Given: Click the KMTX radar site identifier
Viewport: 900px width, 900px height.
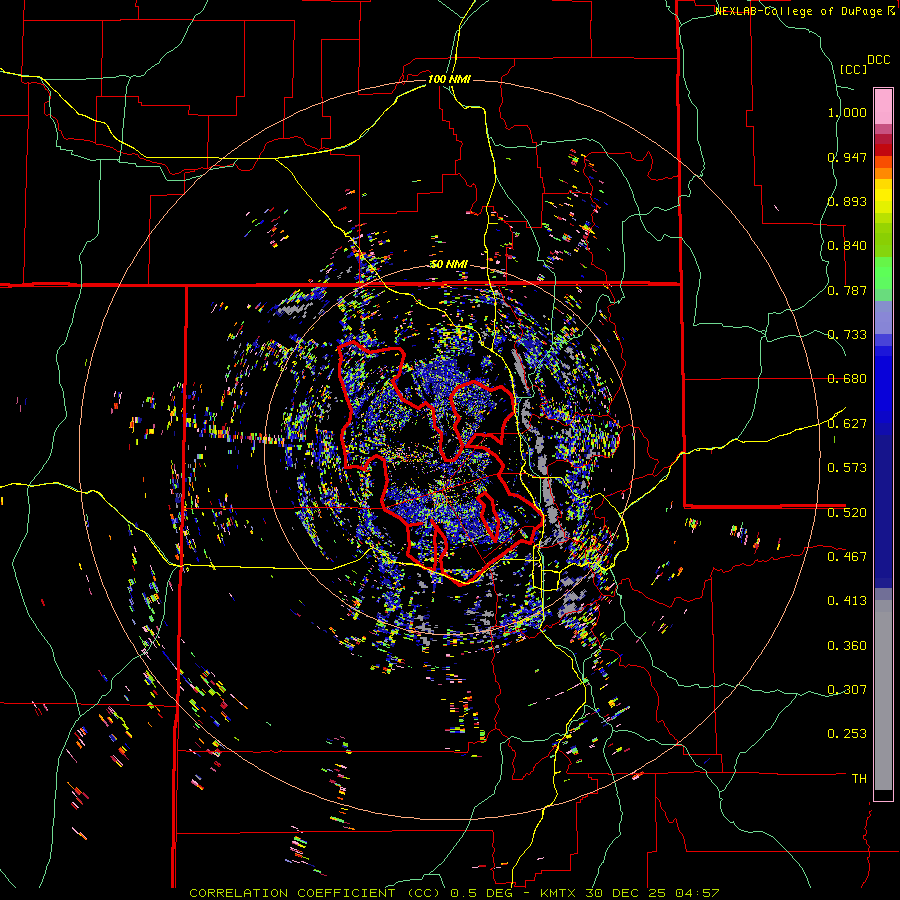Looking at the screenshot, I should [x=560, y=893].
